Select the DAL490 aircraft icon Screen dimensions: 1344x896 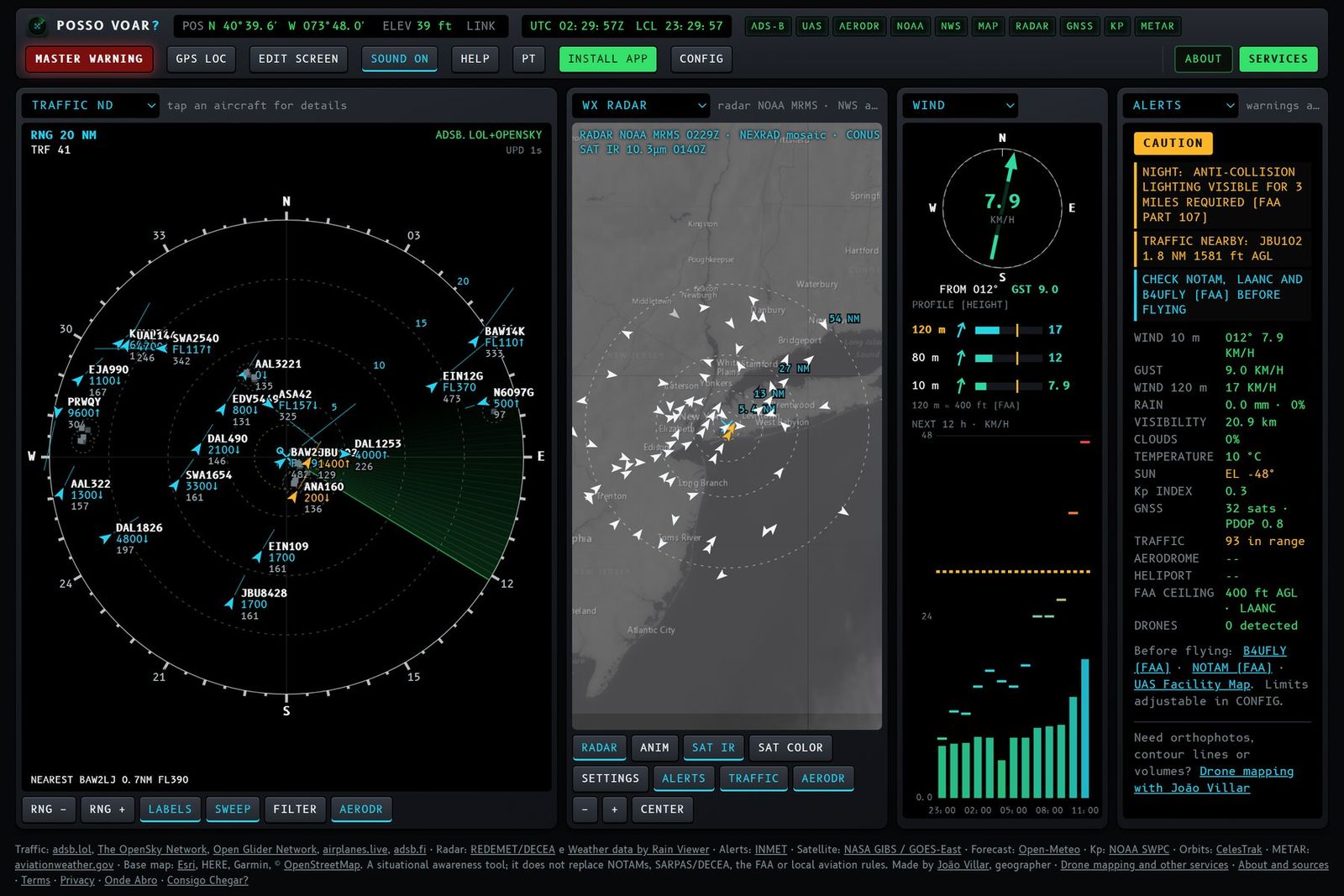click(x=197, y=450)
